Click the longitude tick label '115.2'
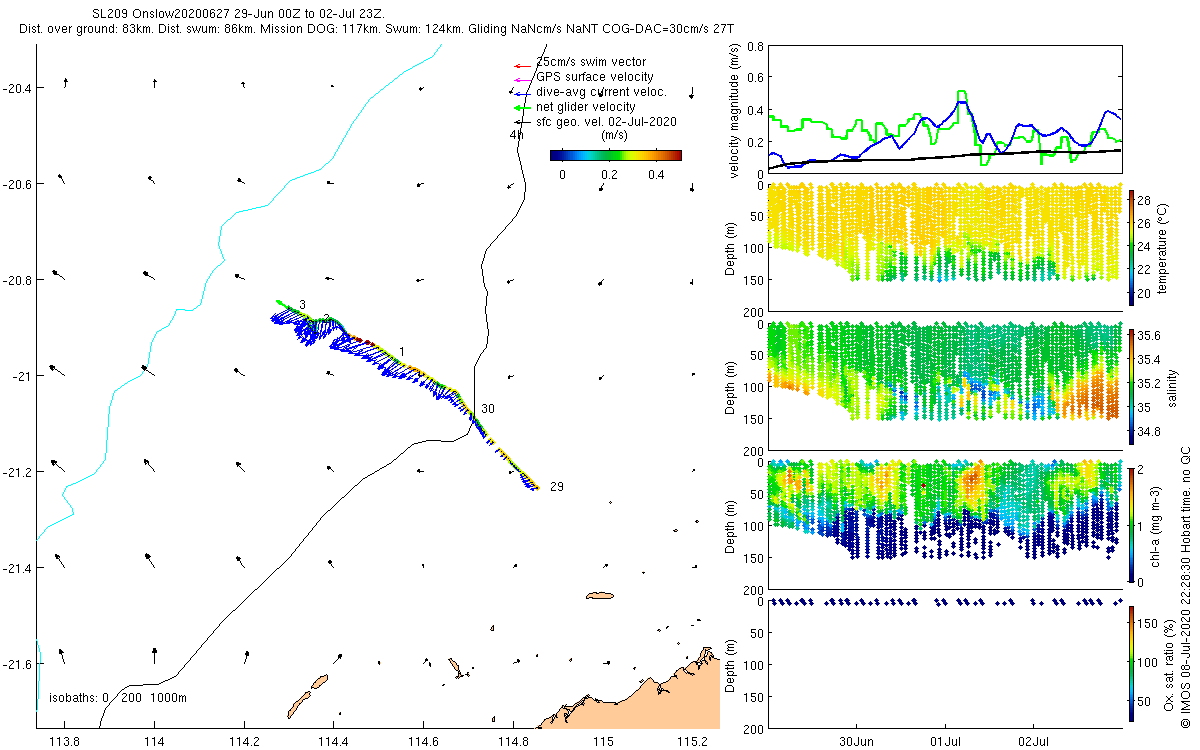This screenshot has width=1200, height=750. coord(692,742)
